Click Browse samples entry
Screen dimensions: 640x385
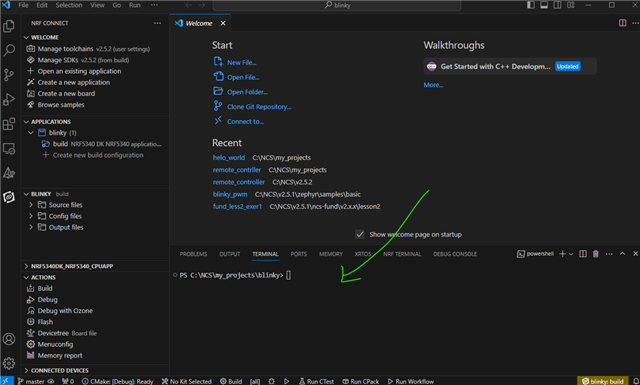click(x=61, y=105)
